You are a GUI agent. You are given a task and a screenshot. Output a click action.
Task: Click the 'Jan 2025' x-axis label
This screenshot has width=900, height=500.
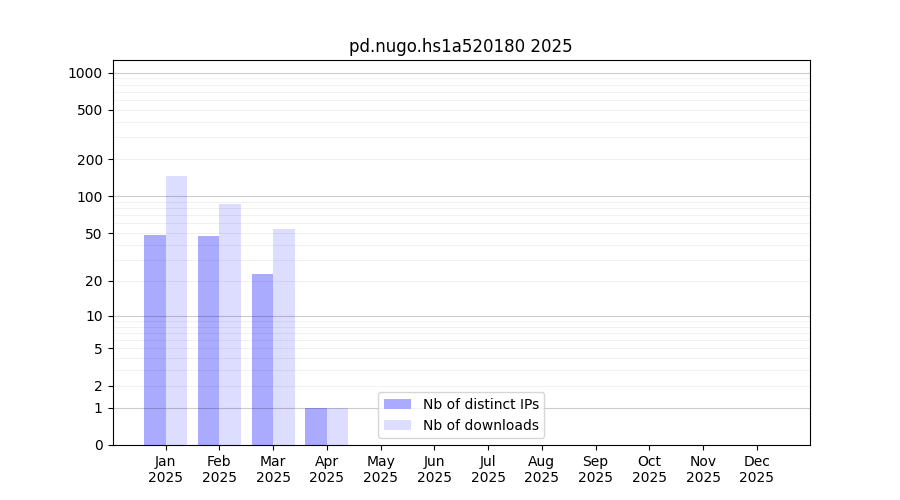[165, 469]
